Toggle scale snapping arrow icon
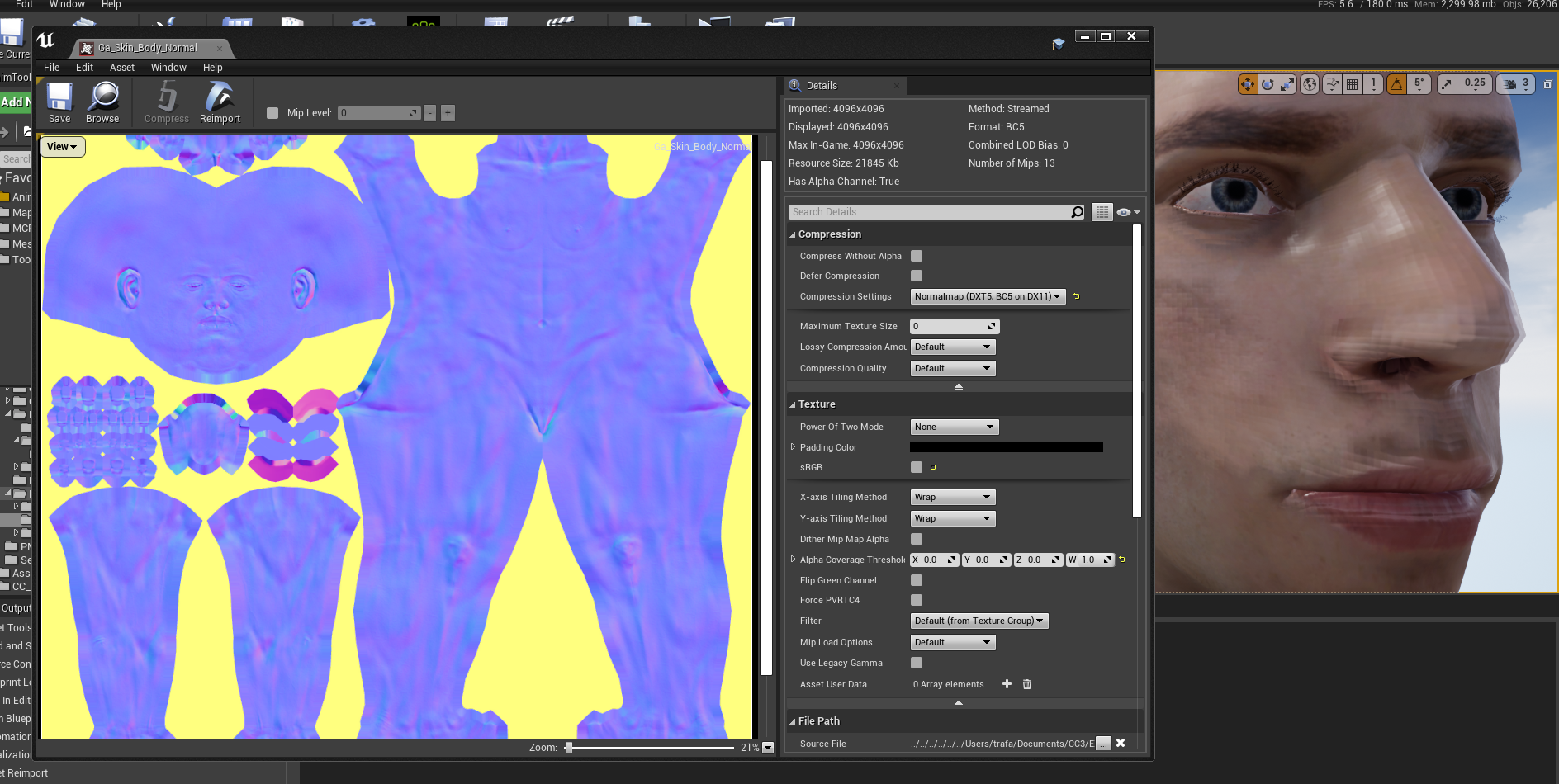The width and height of the screenshot is (1559, 784). (1447, 84)
